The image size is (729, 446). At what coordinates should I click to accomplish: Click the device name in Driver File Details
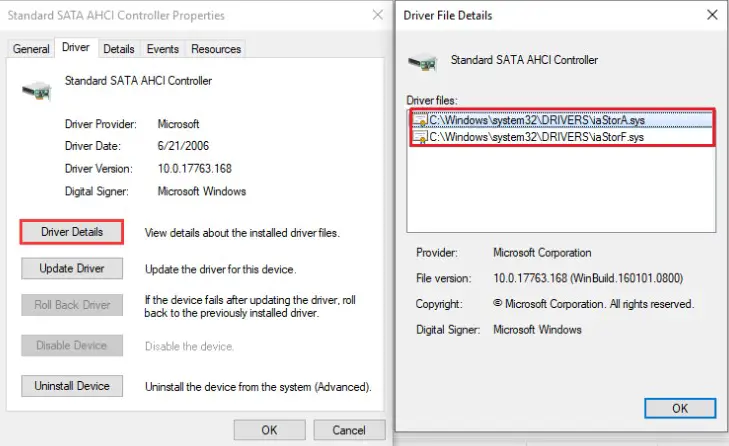pos(524,60)
